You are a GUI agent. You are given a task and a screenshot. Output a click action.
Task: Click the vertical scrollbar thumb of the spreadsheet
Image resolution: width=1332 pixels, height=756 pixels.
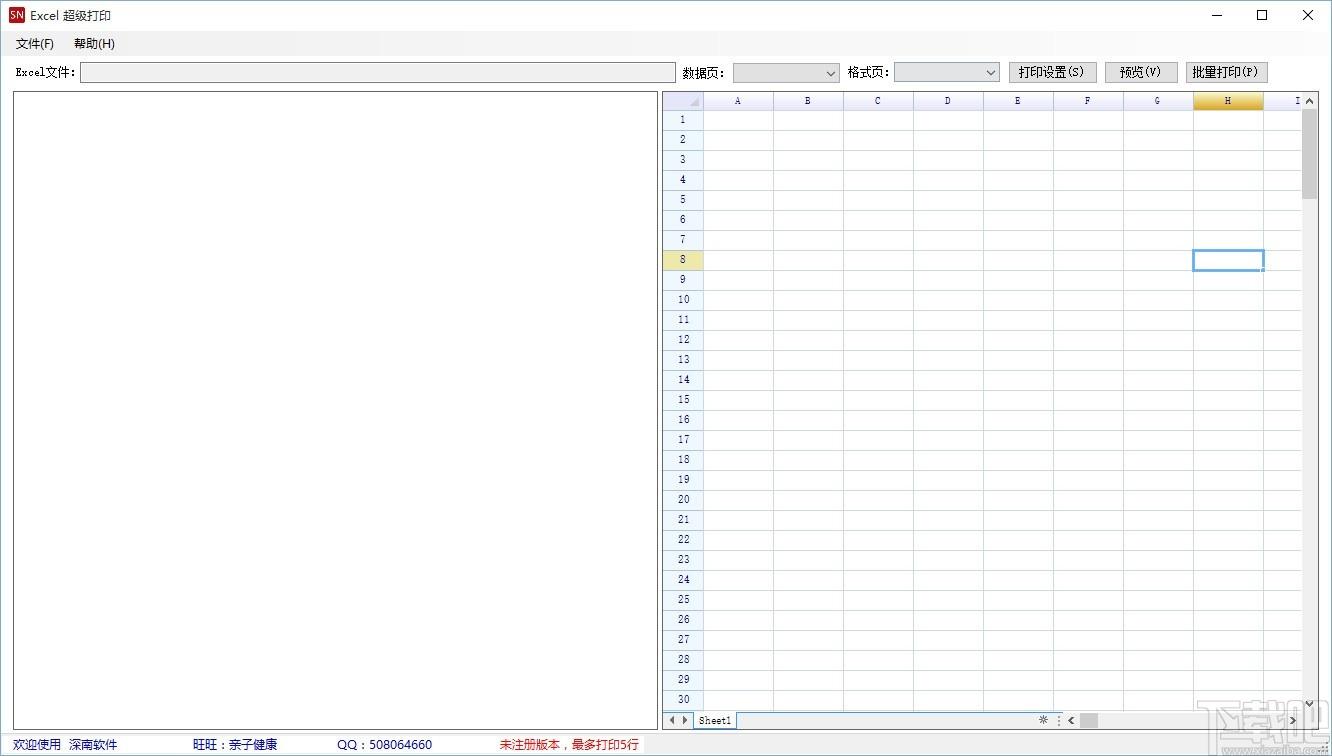(x=1310, y=154)
